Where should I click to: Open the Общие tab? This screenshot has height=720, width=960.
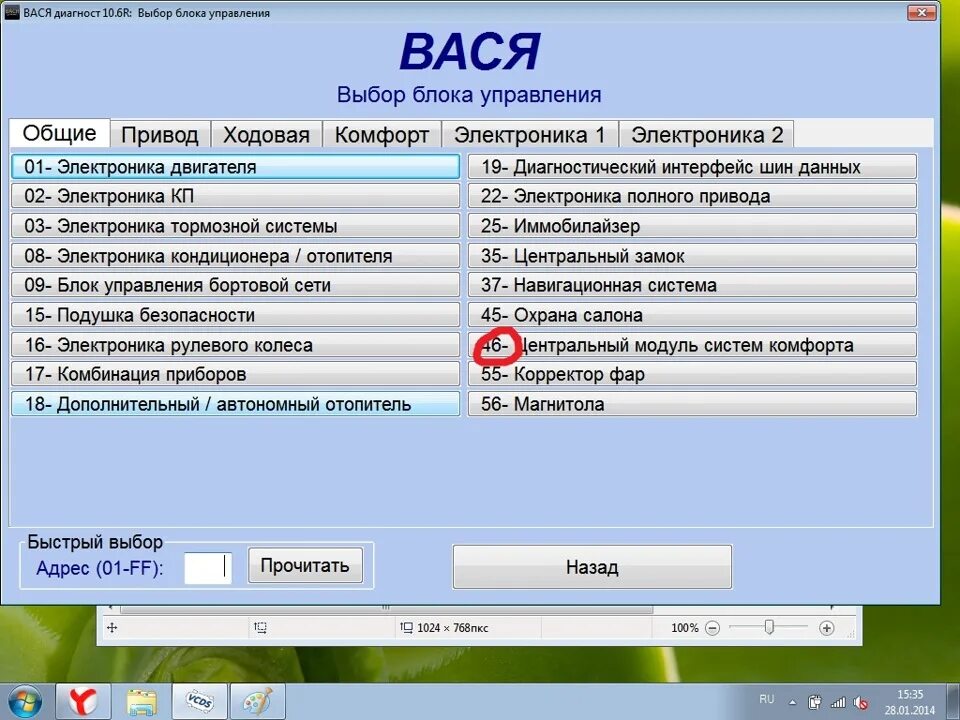(59, 133)
